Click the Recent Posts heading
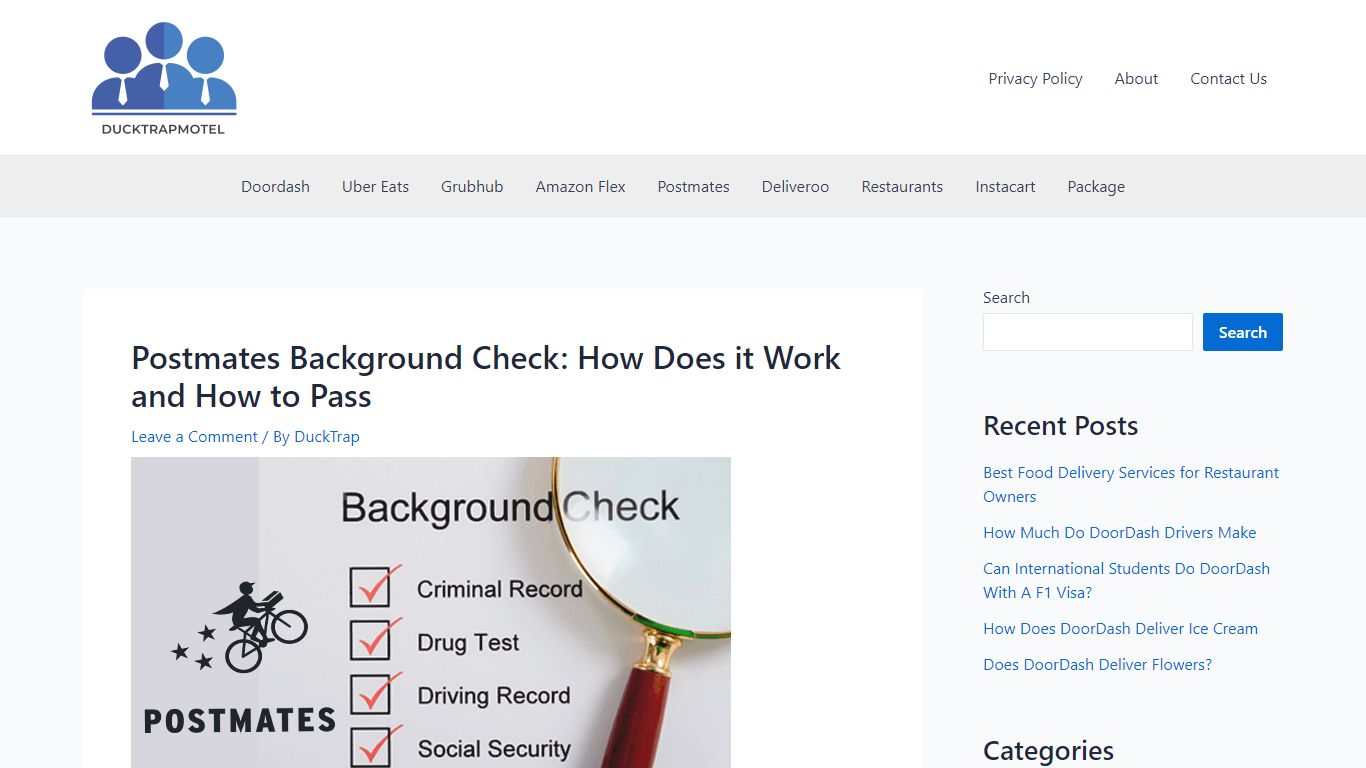 point(1060,426)
